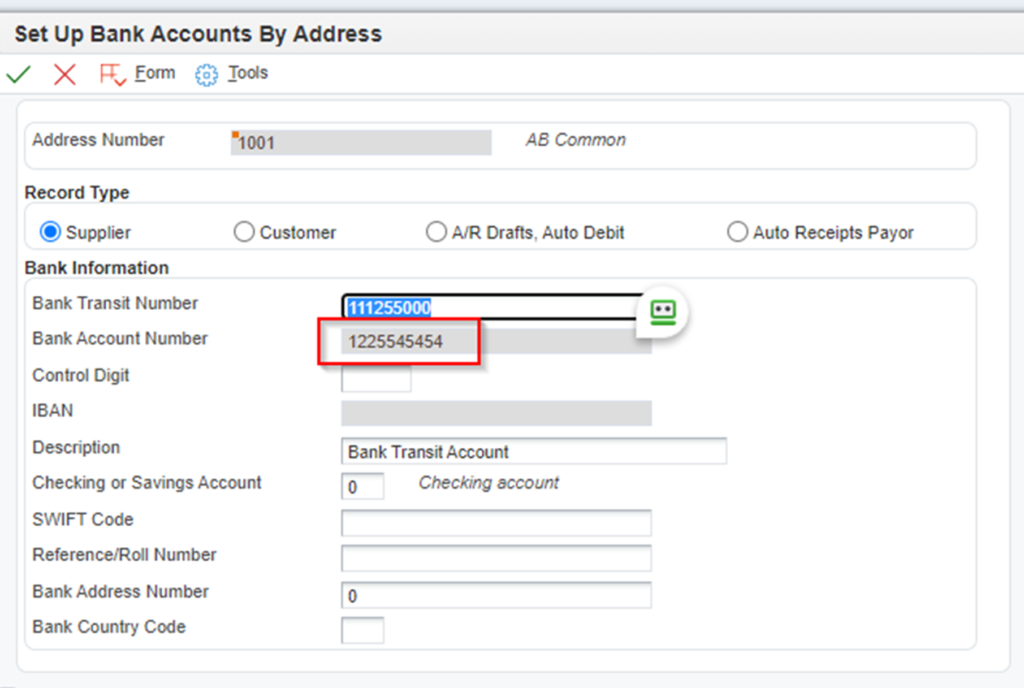Click the Bank Account Number value 1225545454

(398, 341)
